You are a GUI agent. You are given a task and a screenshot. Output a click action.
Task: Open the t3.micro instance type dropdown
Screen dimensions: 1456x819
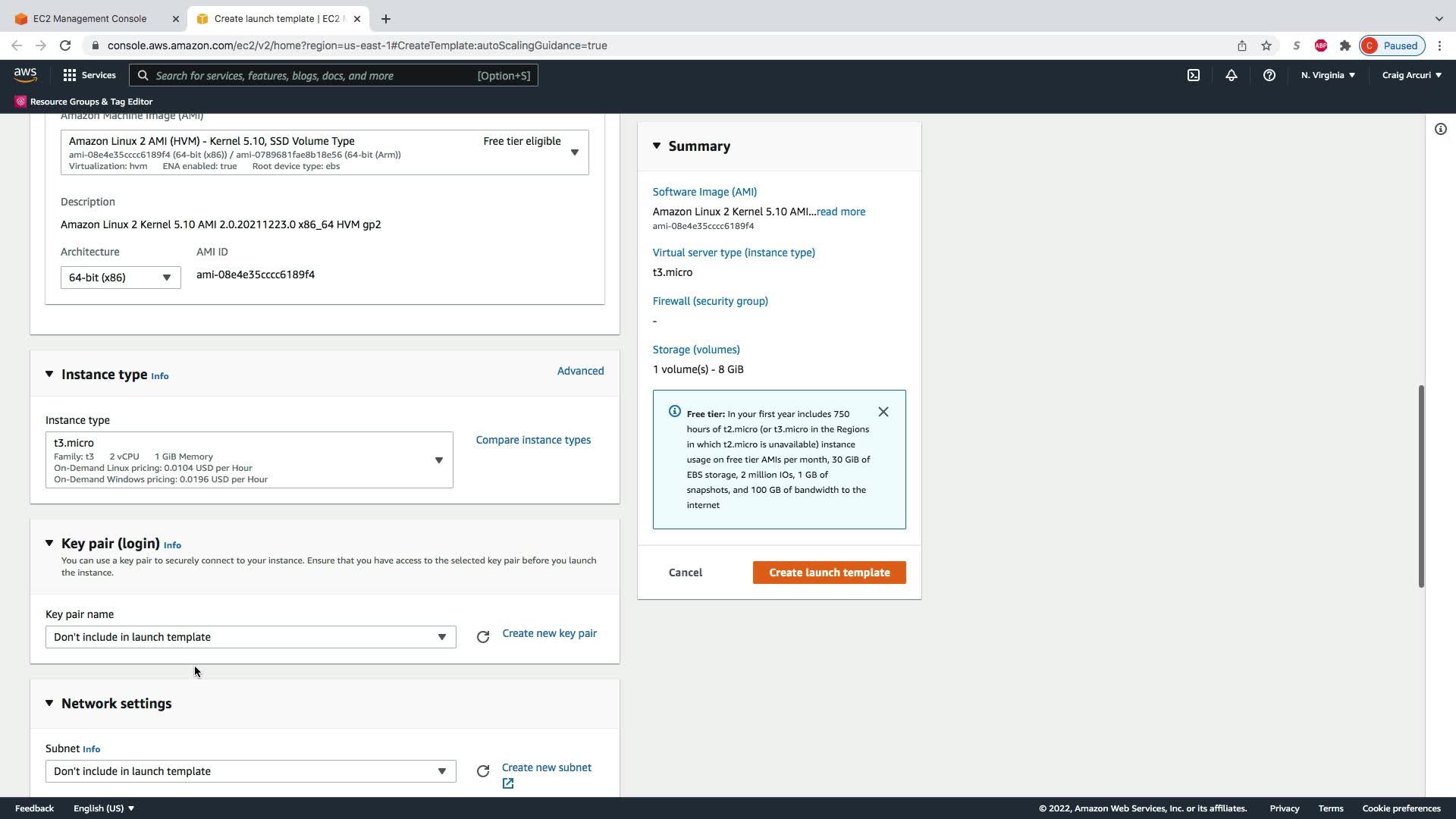click(x=249, y=460)
